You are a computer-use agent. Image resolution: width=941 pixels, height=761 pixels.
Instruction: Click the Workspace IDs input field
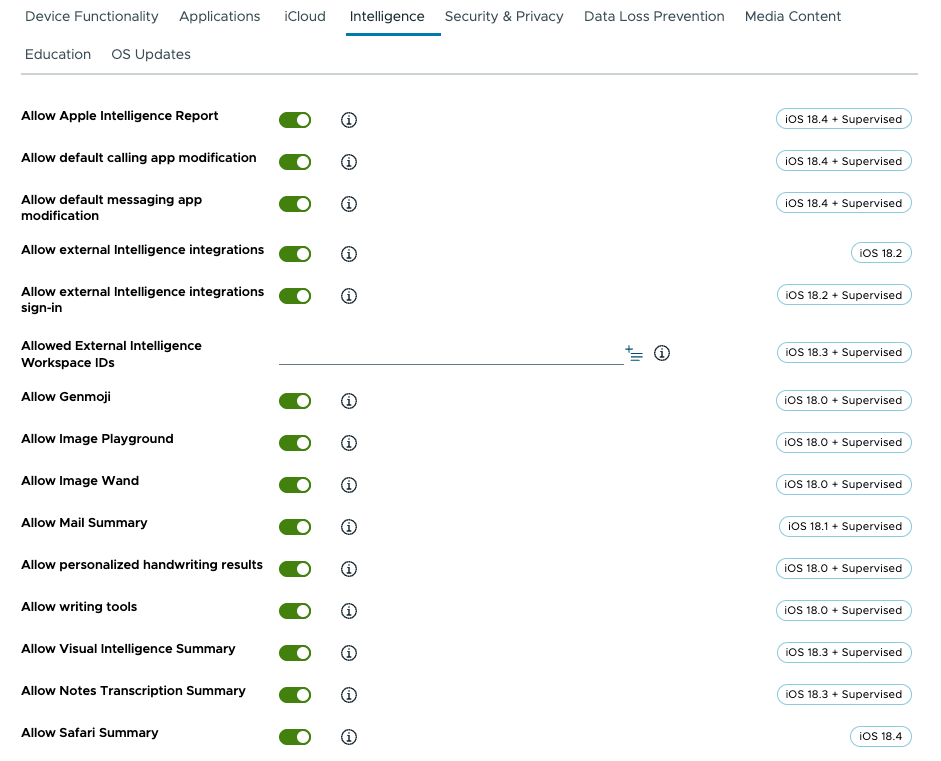click(x=450, y=353)
